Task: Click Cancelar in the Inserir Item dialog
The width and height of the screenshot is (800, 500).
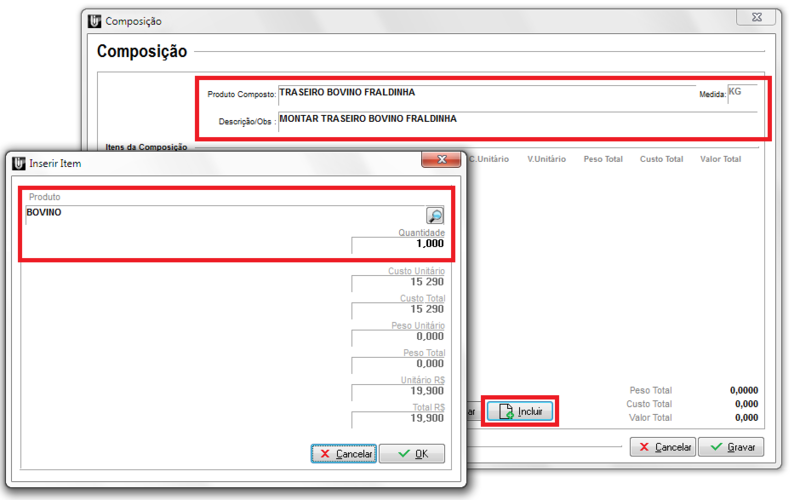Action: pyautogui.click(x=344, y=454)
